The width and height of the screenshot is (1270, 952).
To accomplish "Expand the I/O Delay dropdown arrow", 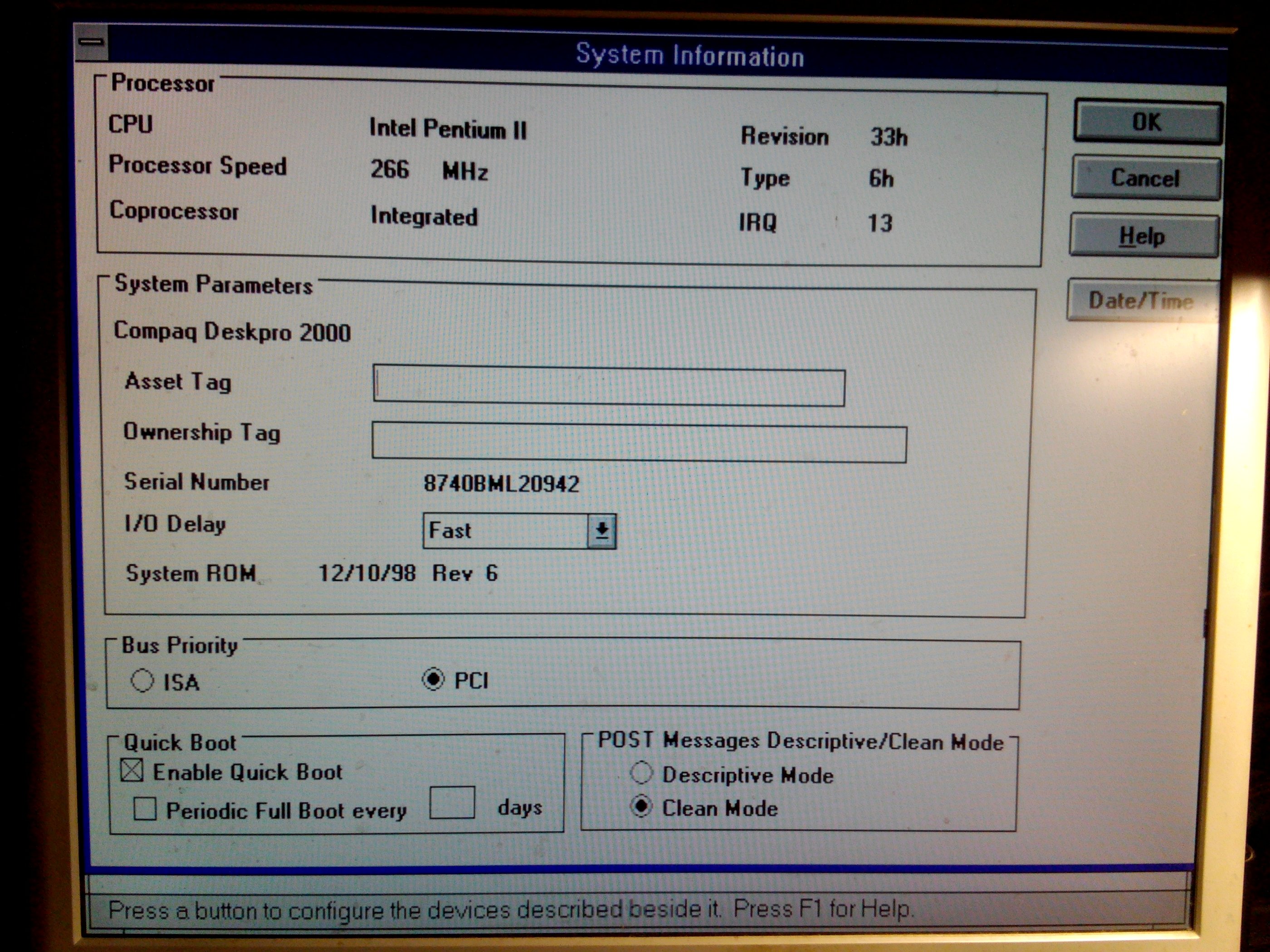I will [602, 531].
